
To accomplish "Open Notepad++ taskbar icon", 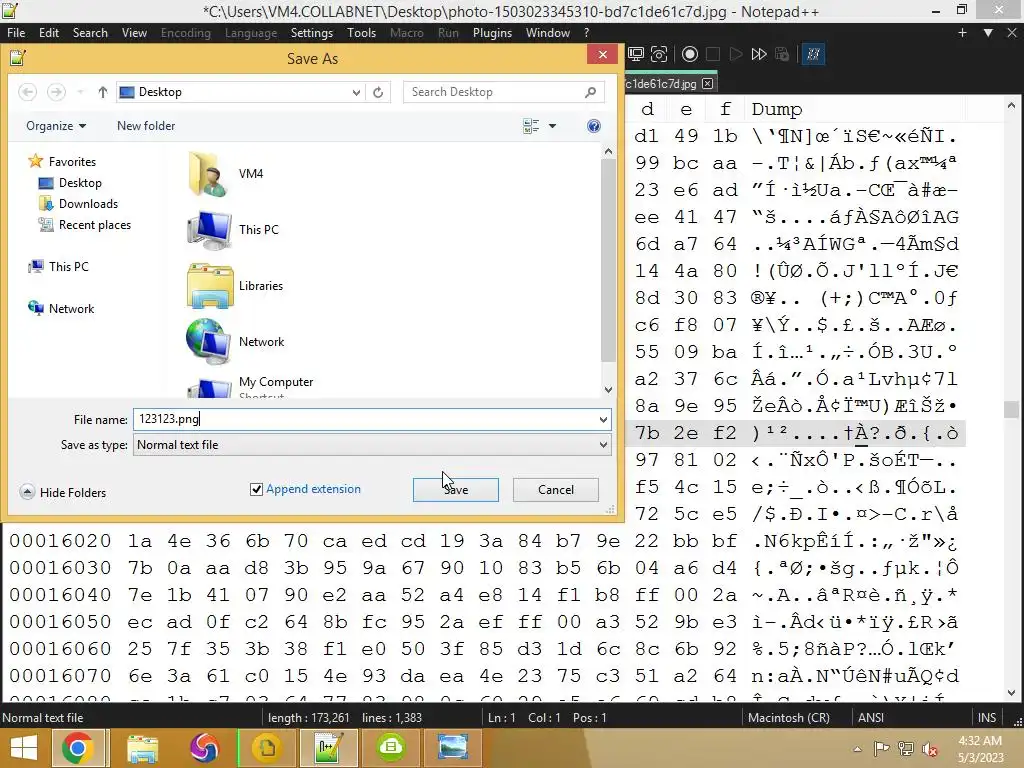I will (328, 748).
